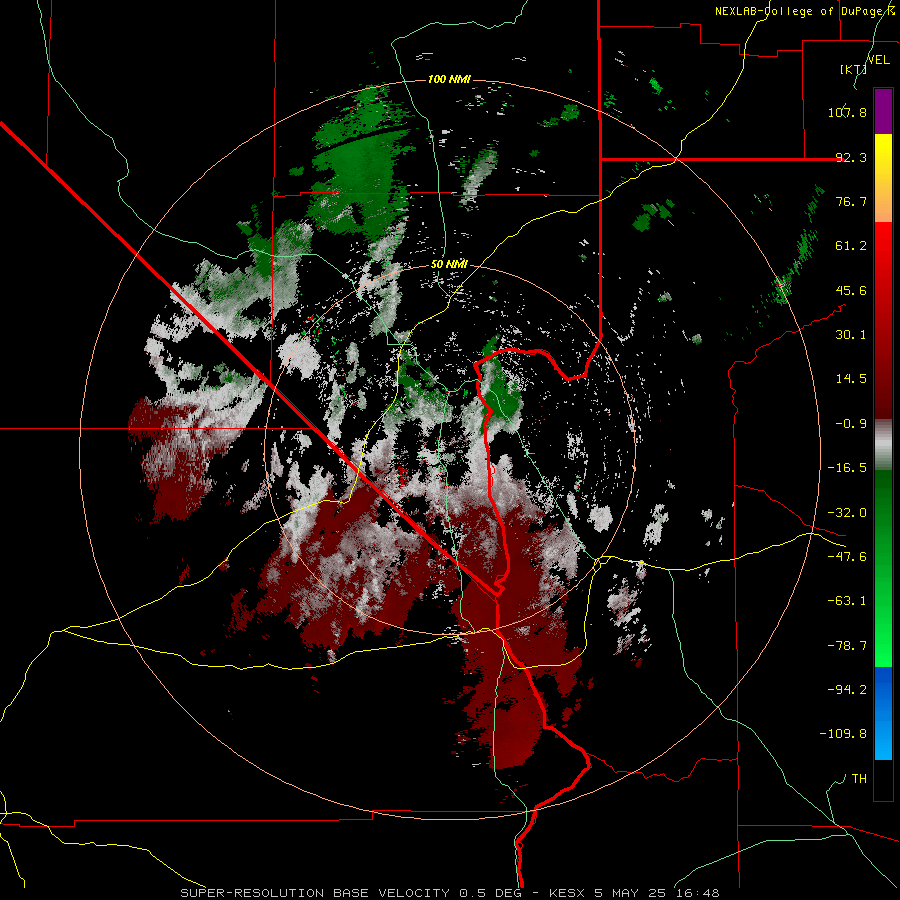900x900 pixels.
Task: Select the 76.7 legend value
Action: click(x=851, y=201)
